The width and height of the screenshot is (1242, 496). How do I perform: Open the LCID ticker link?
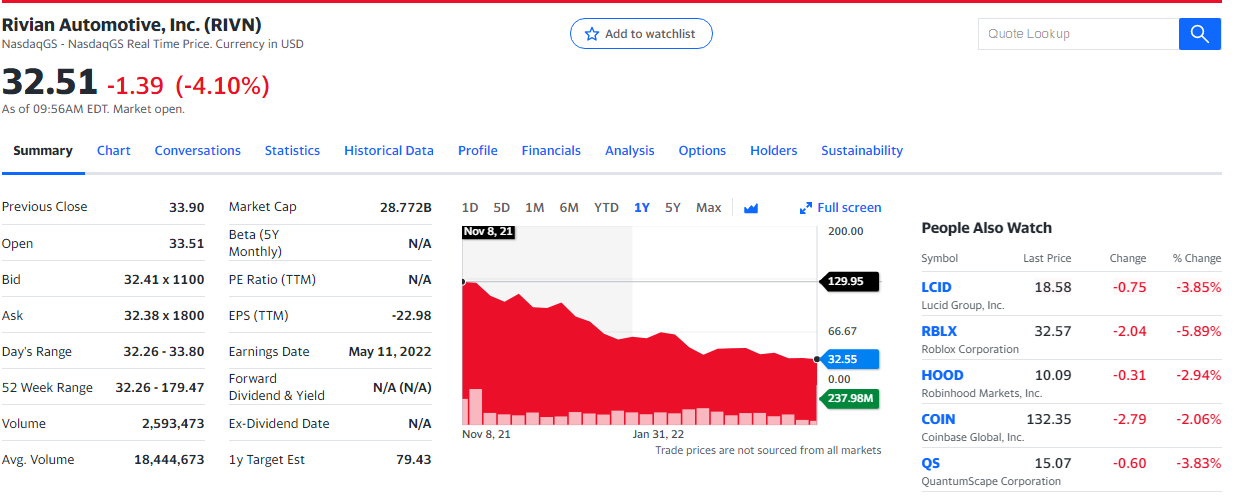(937, 287)
